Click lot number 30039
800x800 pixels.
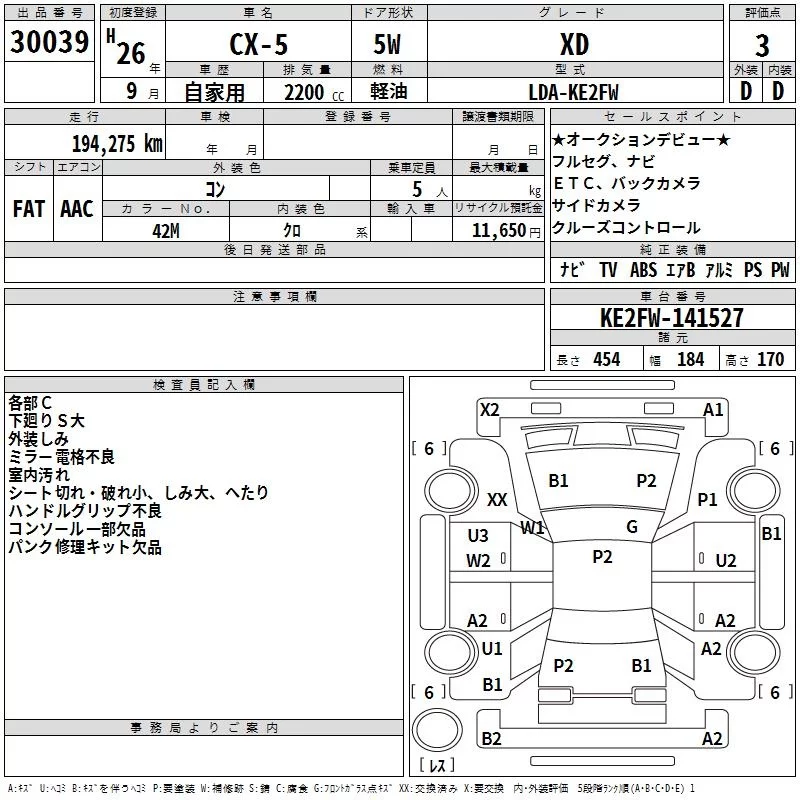[49, 42]
